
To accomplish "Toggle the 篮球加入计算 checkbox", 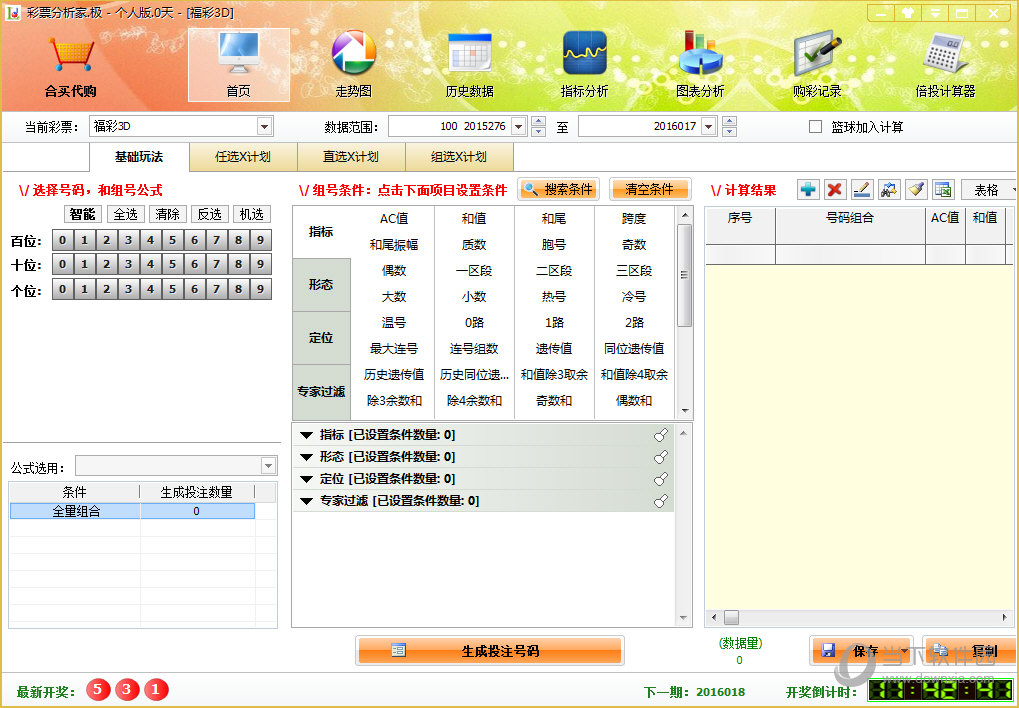I will pyautogui.click(x=816, y=127).
